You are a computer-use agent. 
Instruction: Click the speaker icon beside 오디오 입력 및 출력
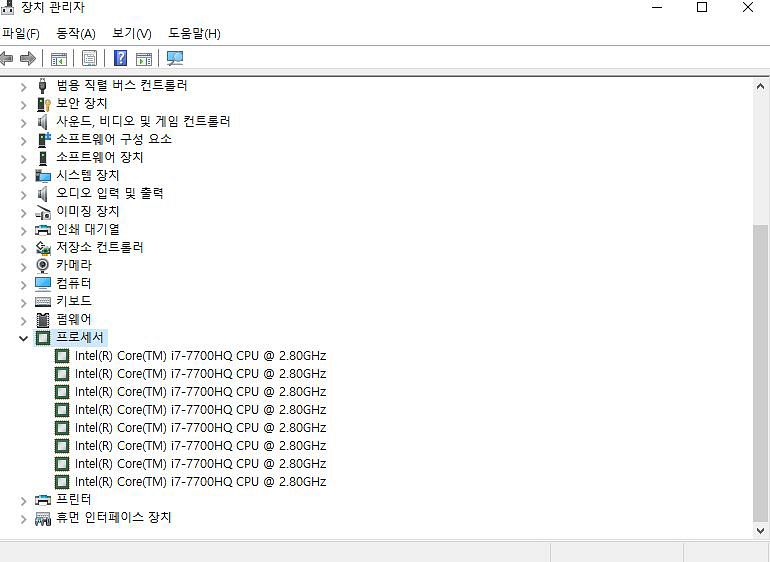(x=43, y=194)
